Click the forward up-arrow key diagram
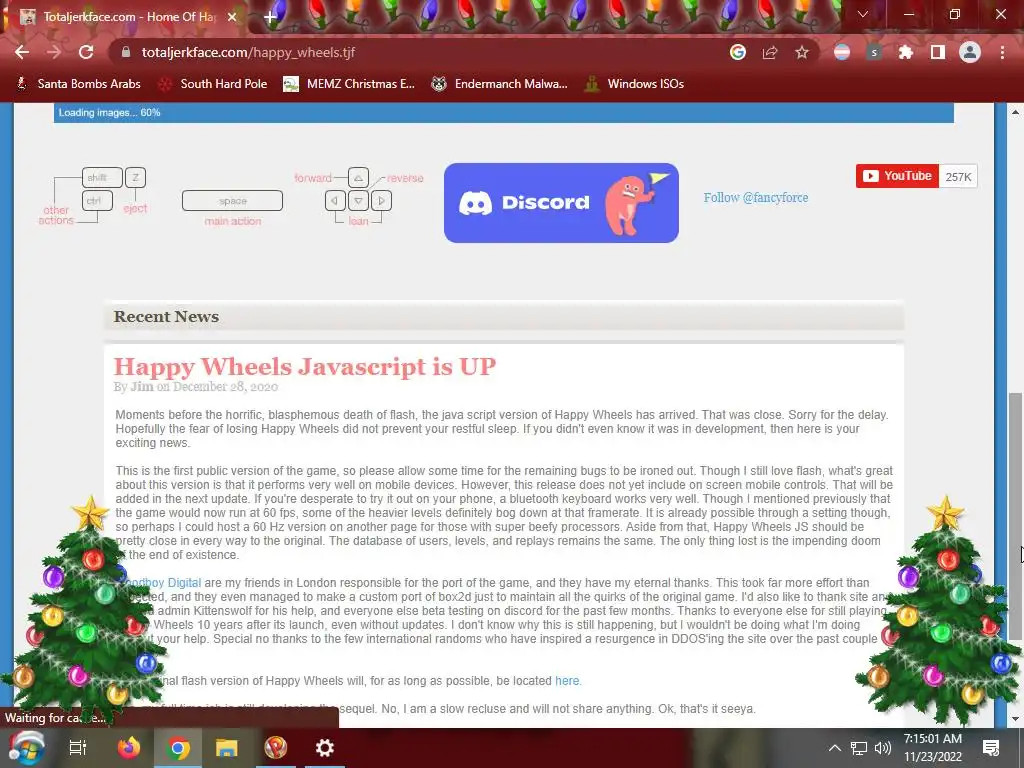1024x768 pixels. [359, 178]
